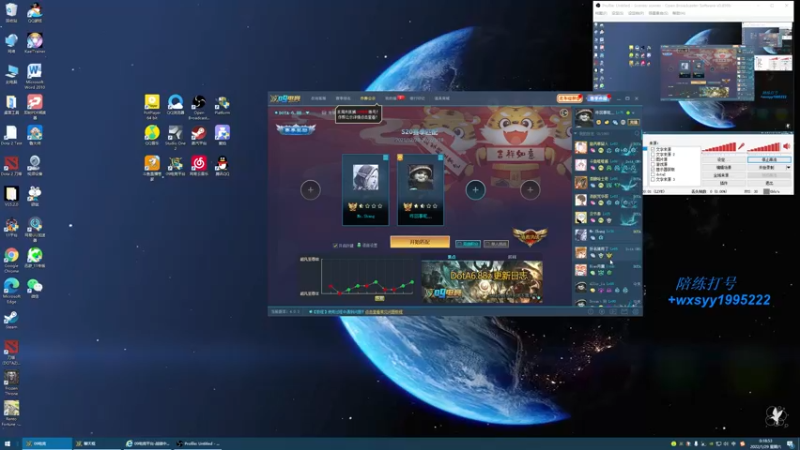The height and width of the screenshot is (450, 800).
Task: Open the This PC desktop icon
Action: pos(11,74)
